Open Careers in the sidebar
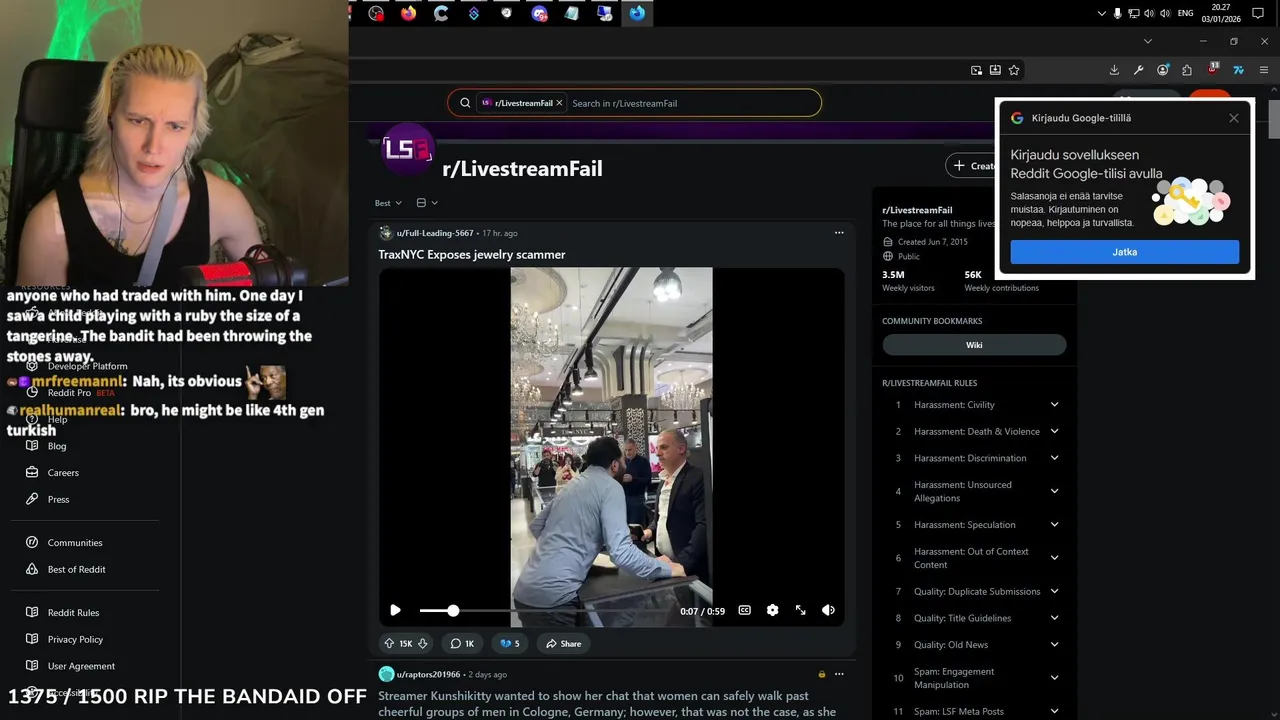Viewport: 1280px width, 720px height. click(63, 473)
